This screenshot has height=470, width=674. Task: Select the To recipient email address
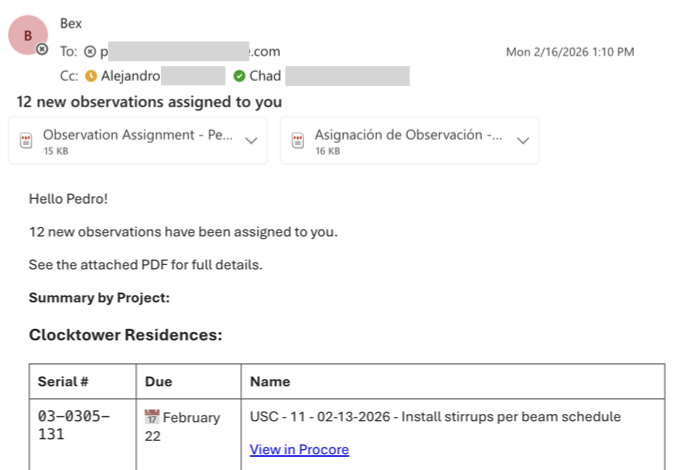pos(190,51)
